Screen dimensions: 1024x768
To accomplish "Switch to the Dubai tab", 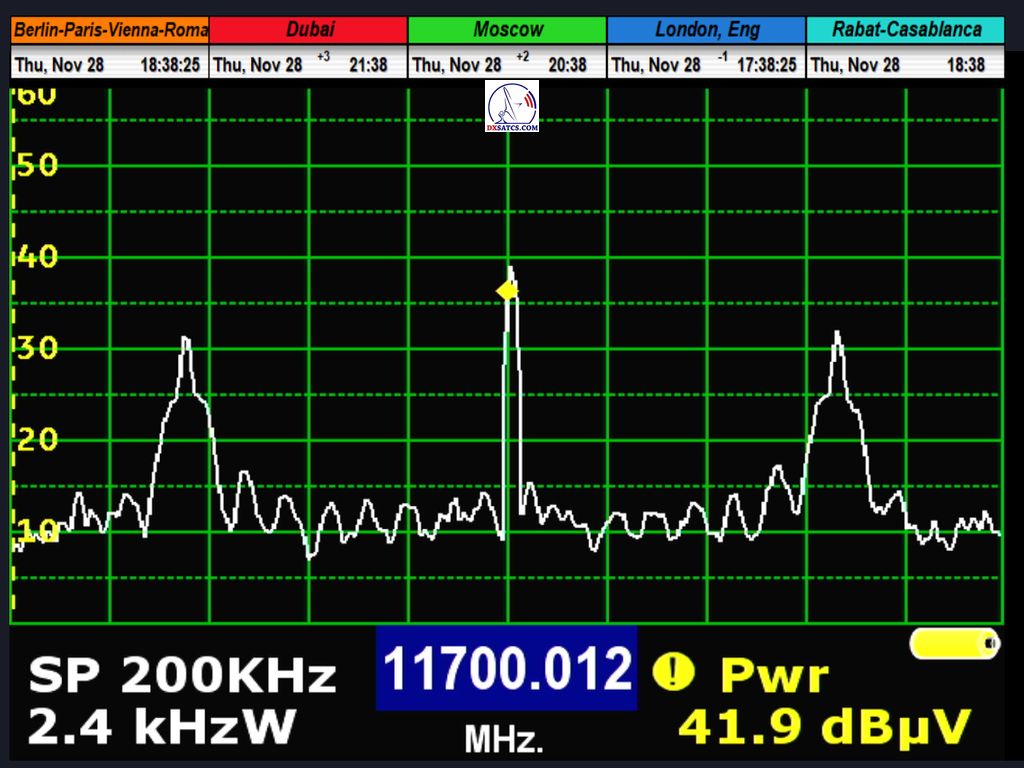I will 309,30.
